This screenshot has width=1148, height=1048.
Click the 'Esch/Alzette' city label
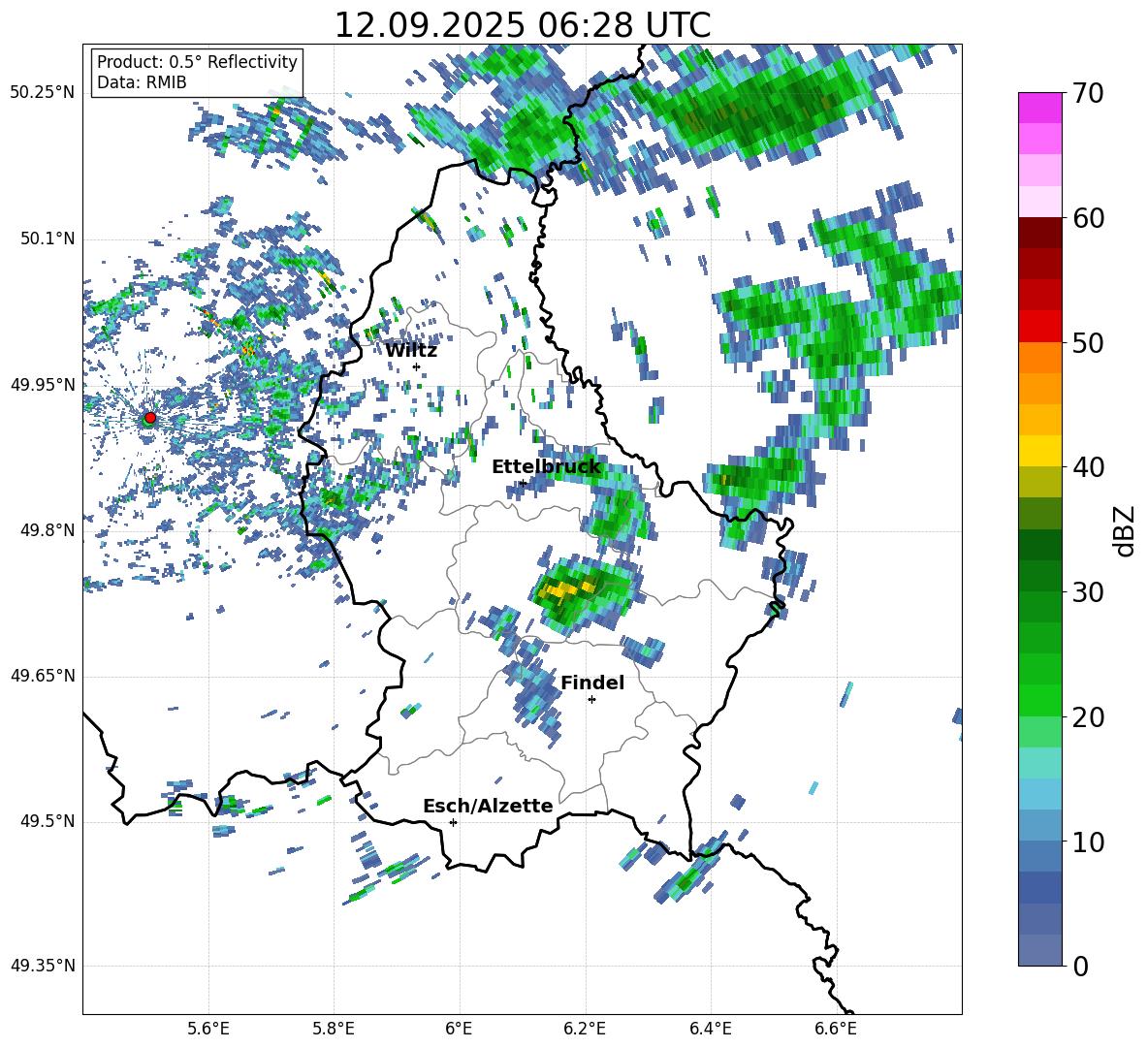coord(488,807)
